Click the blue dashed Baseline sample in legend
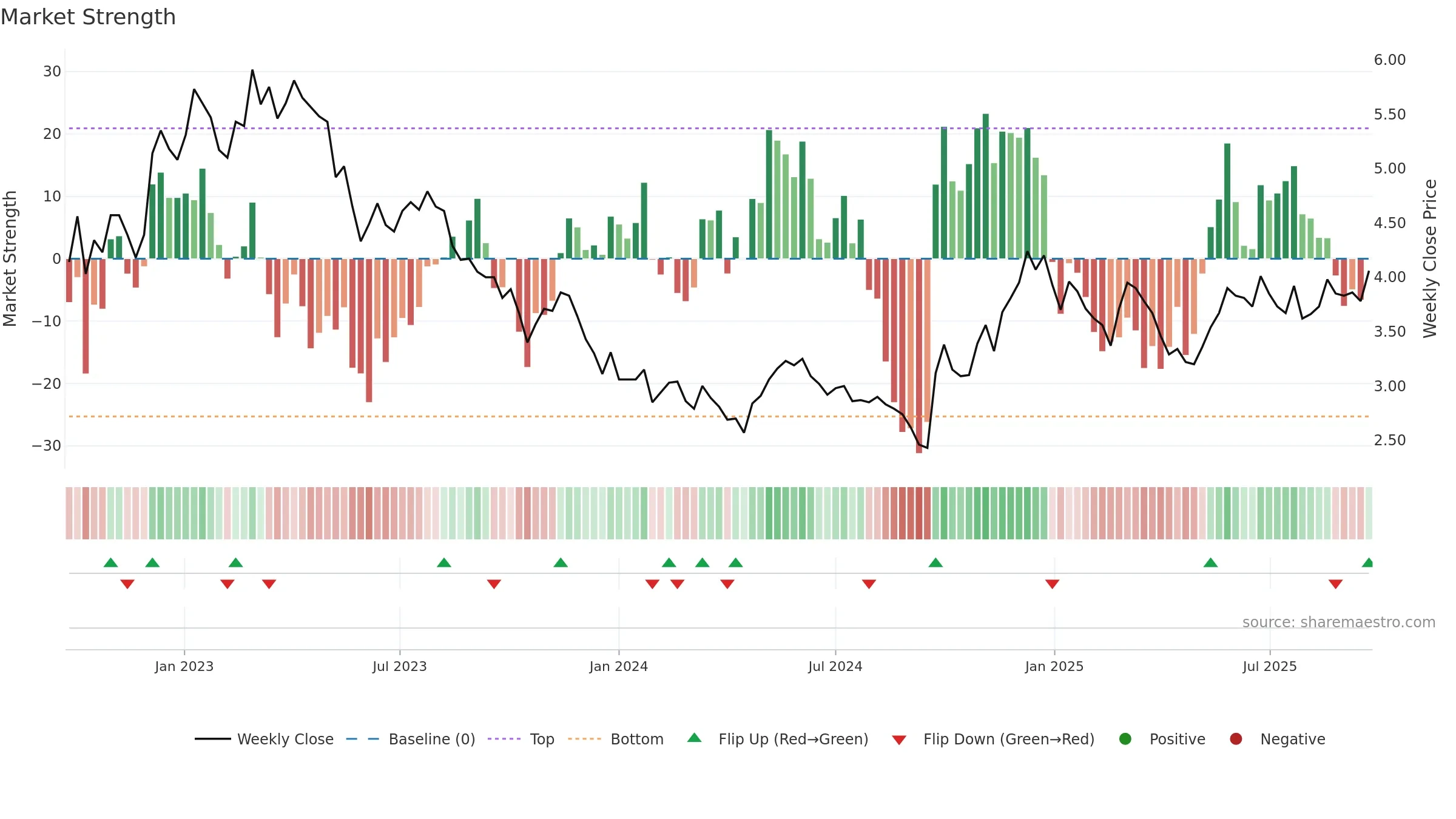Image resolution: width=1456 pixels, height=819 pixels. 363,739
